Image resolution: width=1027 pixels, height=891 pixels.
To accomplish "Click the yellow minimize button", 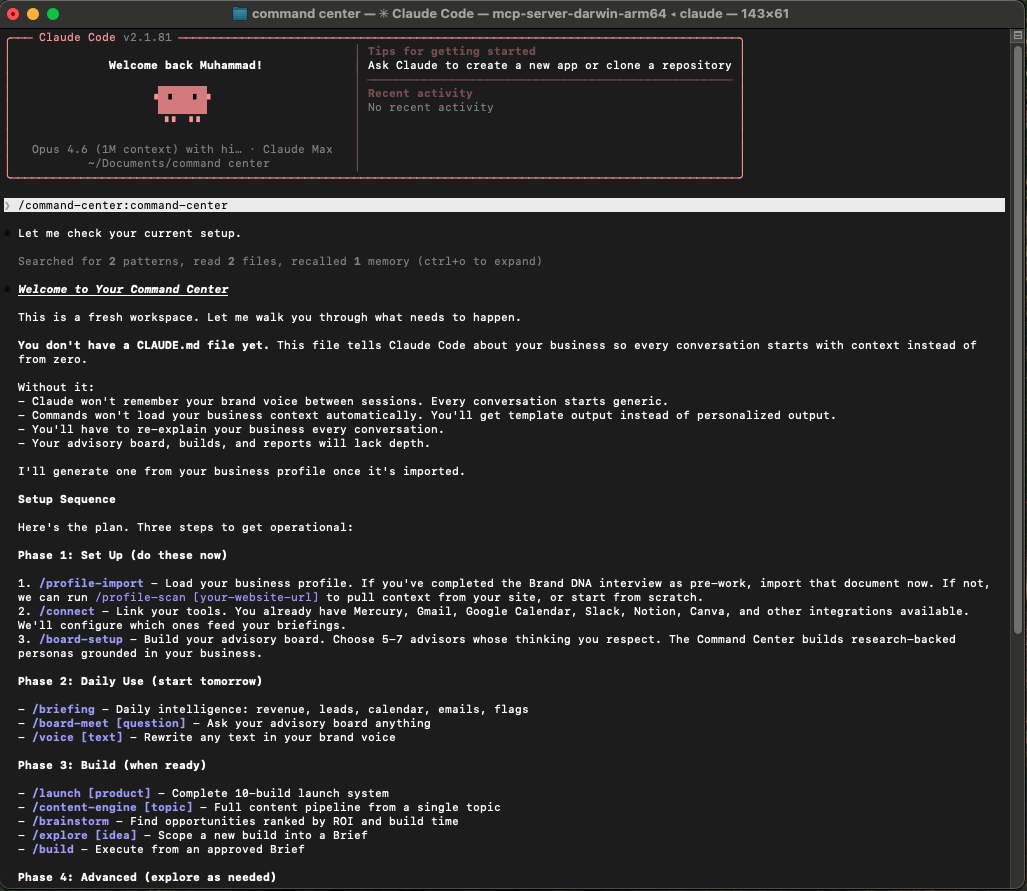I will coord(33,15).
